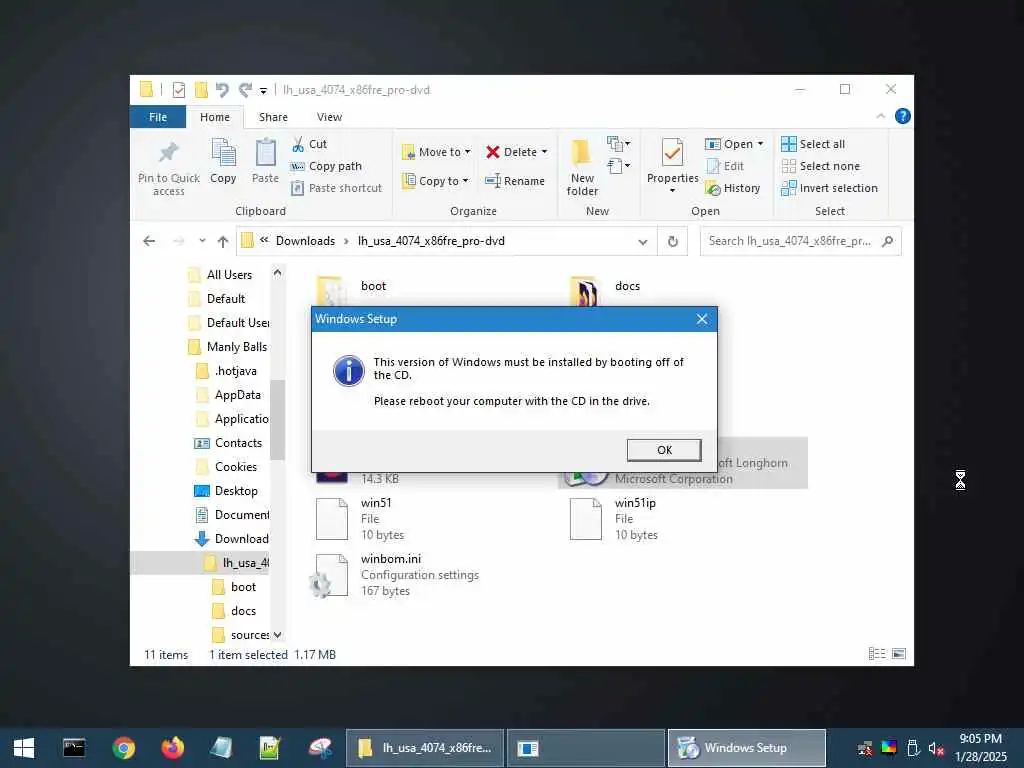1024x768 pixels.
Task: Click the History icon
Action: (713, 189)
